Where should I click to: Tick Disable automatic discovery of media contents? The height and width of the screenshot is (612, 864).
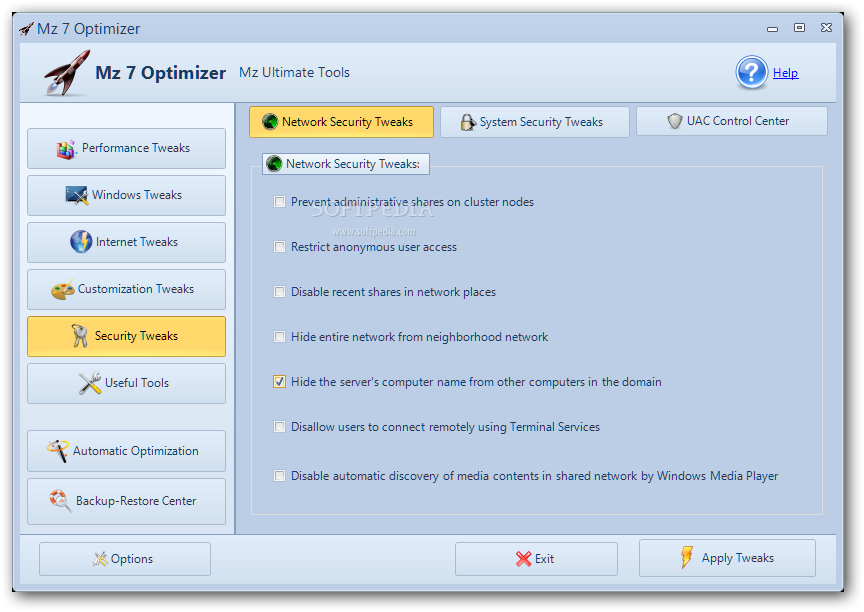tap(279, 476)
